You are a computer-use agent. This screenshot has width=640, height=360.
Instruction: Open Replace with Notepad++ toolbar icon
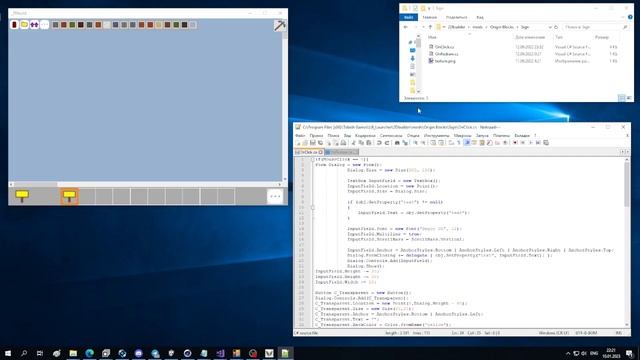(404, 142)
